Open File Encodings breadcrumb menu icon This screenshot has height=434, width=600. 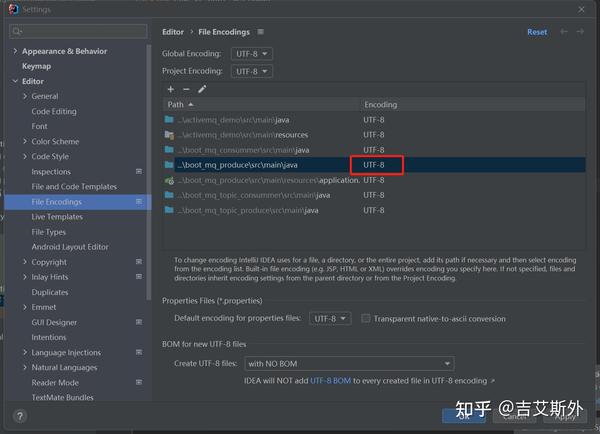click(261, 32)
